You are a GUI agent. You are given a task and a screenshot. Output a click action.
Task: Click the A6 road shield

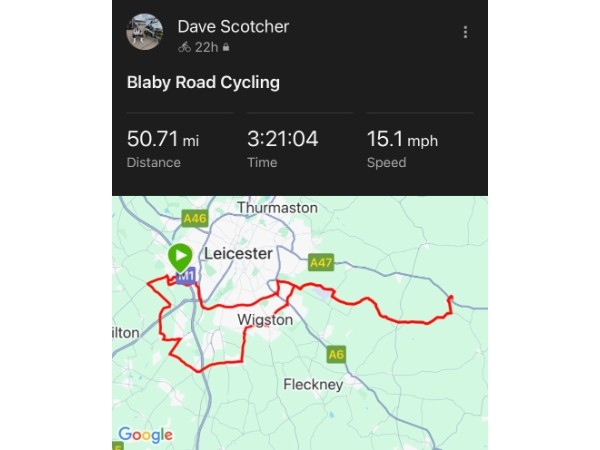tap(336, 354)
